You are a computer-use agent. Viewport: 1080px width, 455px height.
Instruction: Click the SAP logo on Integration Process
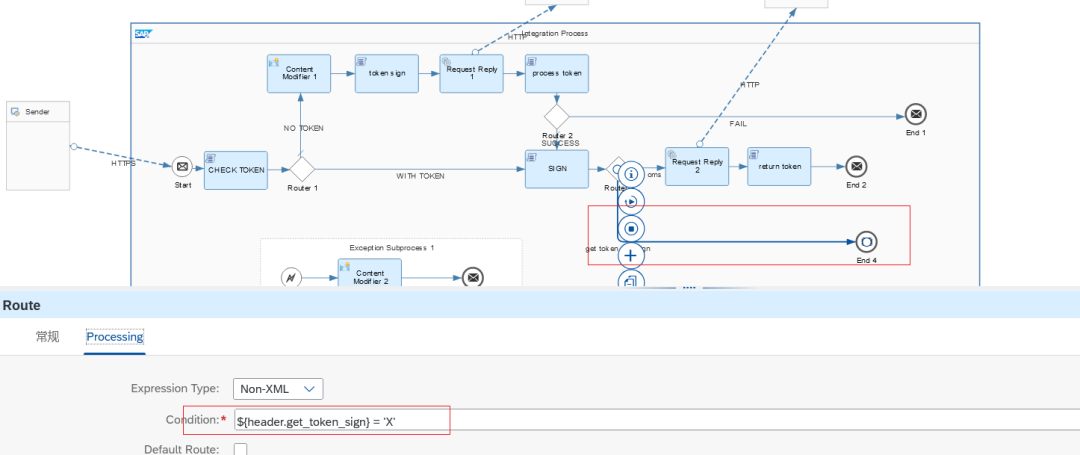143,33
